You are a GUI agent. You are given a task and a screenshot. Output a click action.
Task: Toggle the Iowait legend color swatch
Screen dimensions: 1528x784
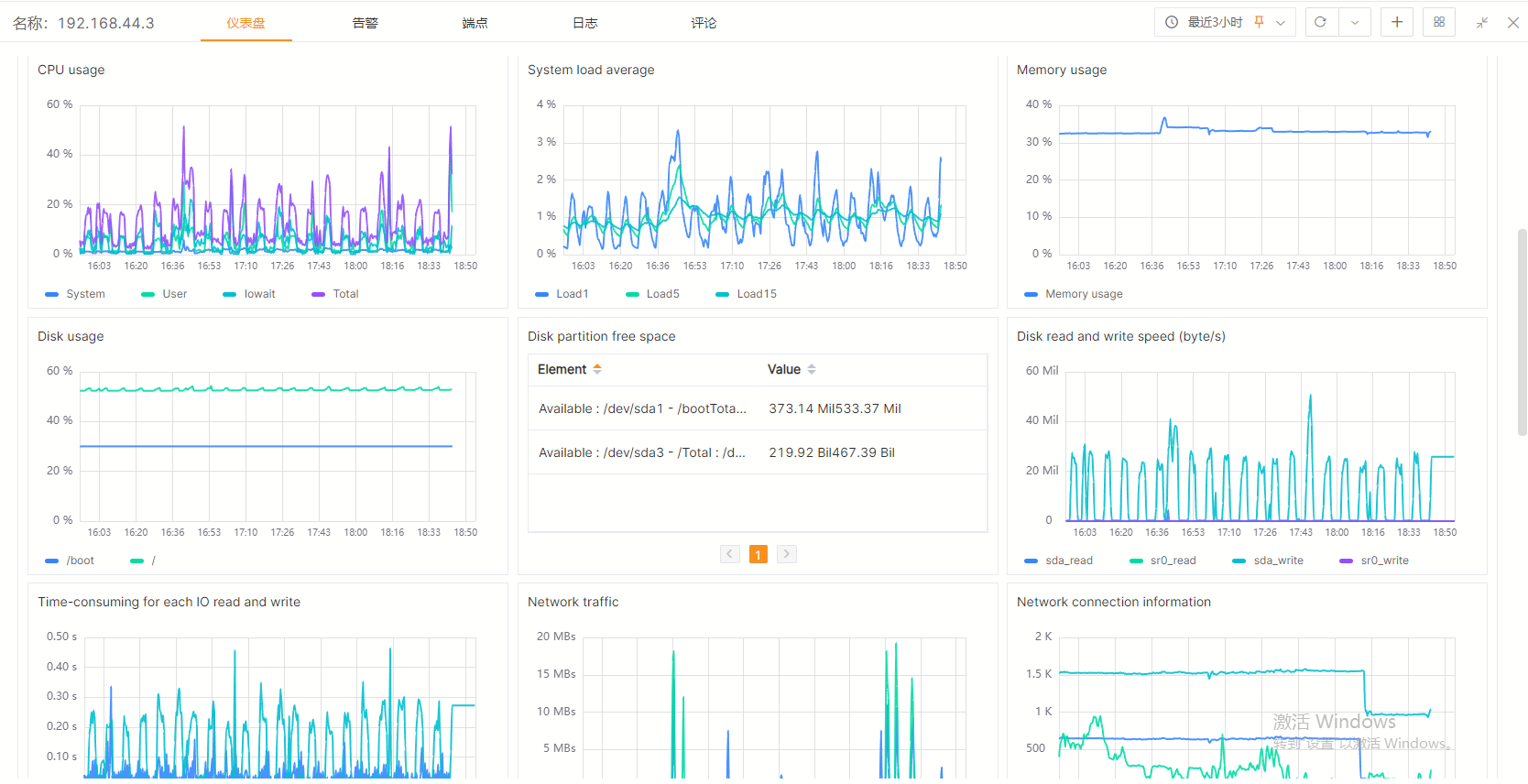point(229,294)
